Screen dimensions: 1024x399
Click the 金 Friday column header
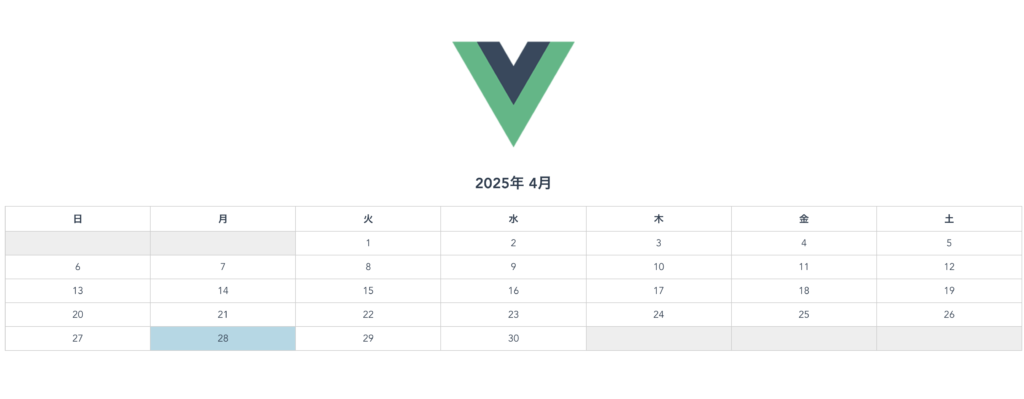tap(804, 219)
